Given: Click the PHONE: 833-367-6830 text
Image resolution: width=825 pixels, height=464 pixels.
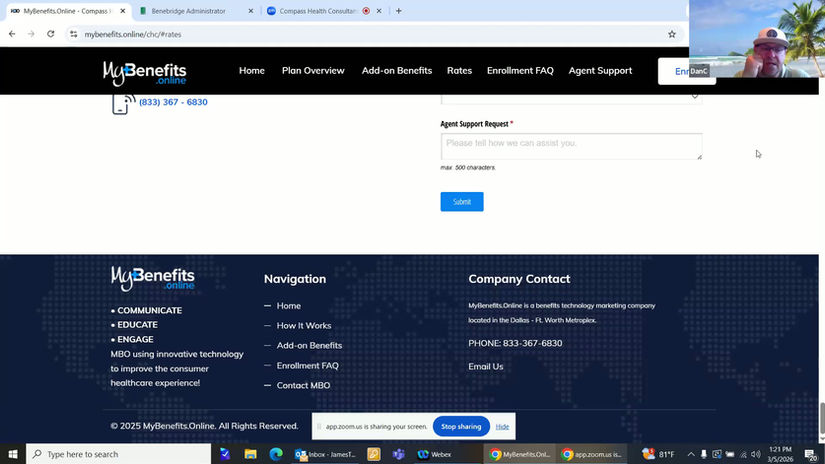Looking at the screenshot, I should pyautogui.click(x=515, y=343).
